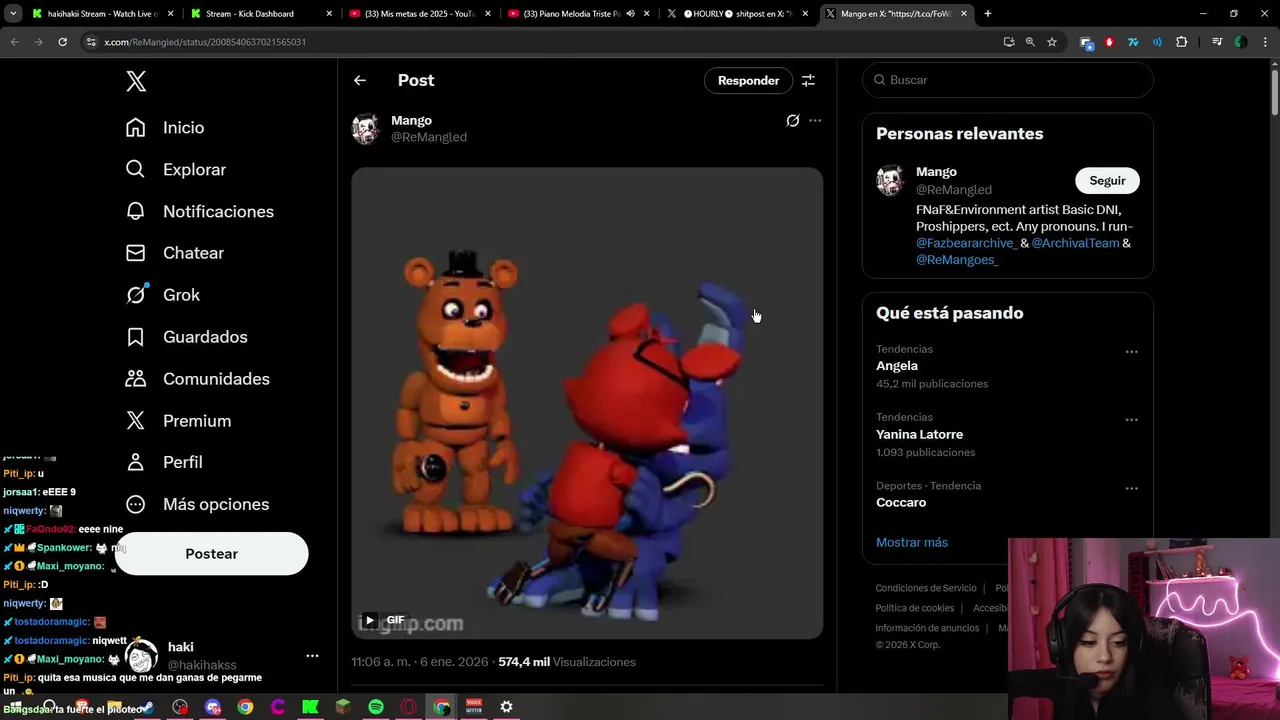Open the media control icon in Chrome

1216,42
